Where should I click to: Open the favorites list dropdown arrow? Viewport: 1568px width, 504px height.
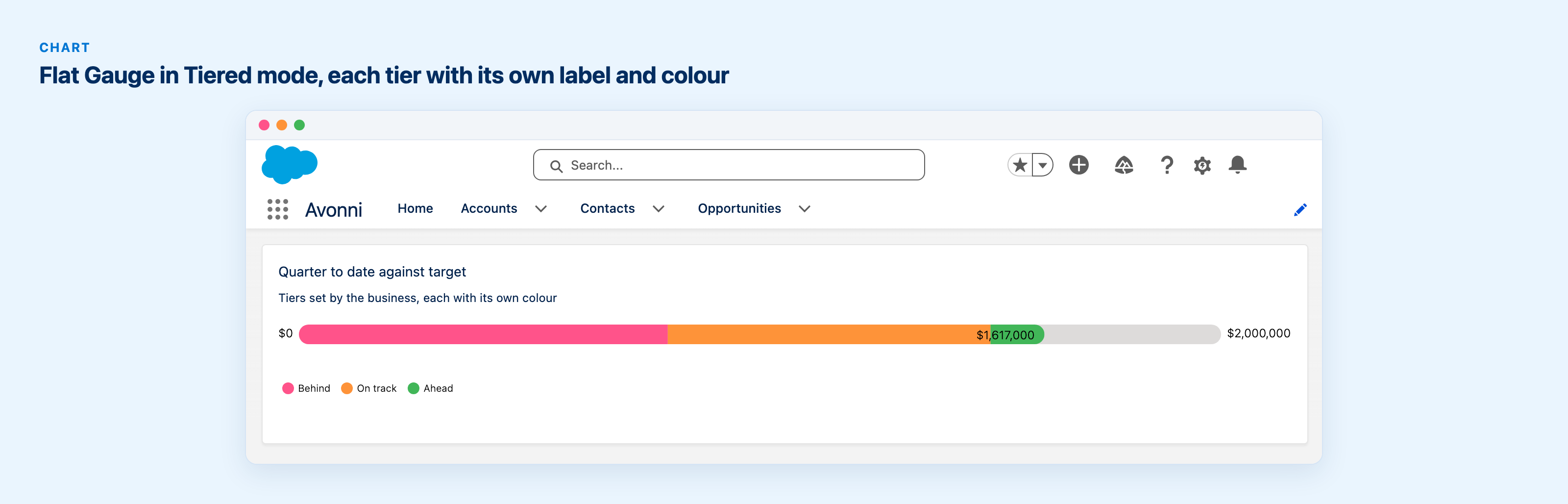(x=1043, y=165)
